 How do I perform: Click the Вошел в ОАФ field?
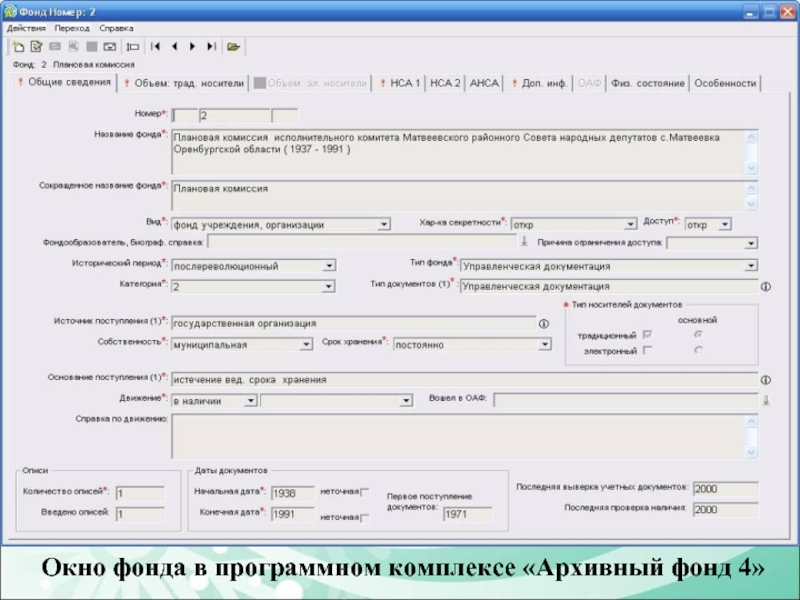point(626,401)
